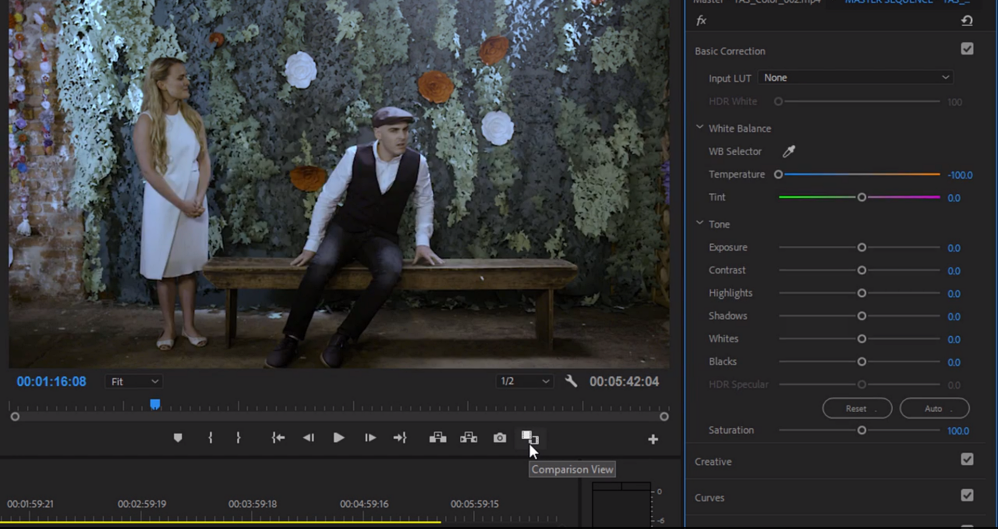Click the Saturation slider handle
998x529 pixels.
(x=862, y=430)
